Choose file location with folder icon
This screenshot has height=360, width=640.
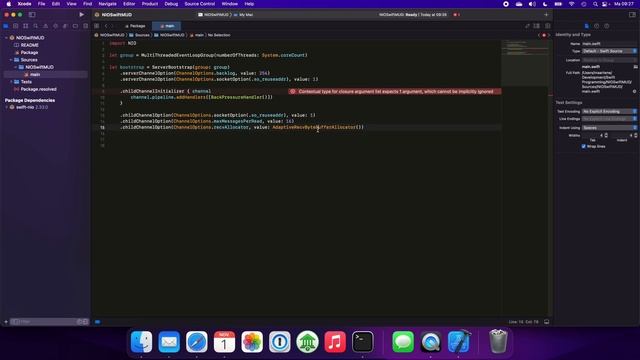tap(635, 67)
